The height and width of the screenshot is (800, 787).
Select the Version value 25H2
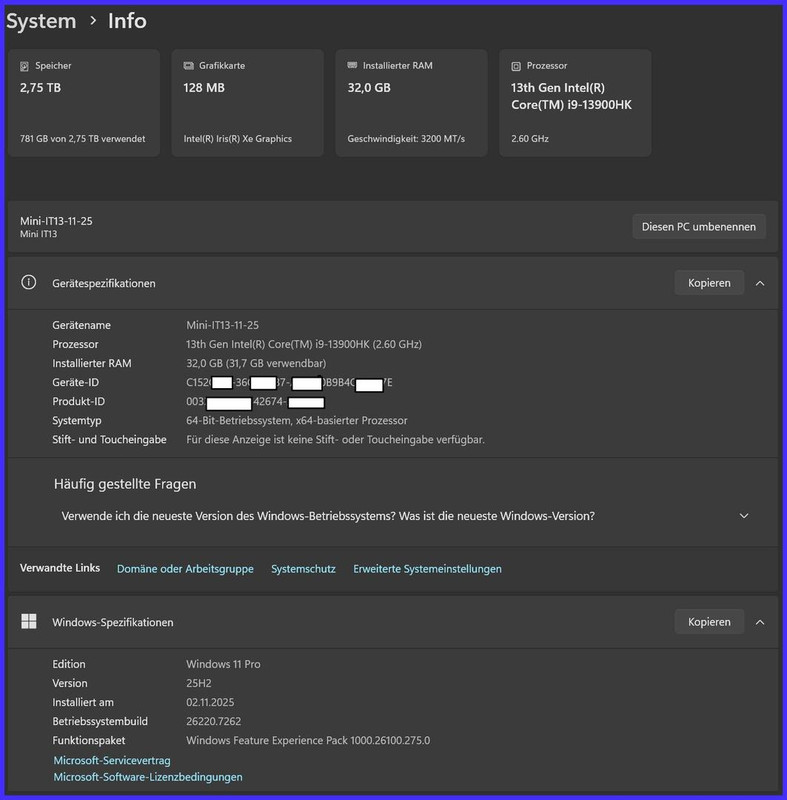pyautogui.click(x=199, y=683)
